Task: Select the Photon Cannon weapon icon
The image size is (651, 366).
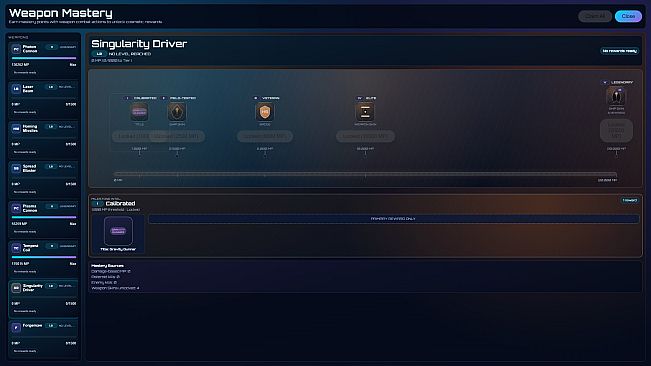Action: coord(16,49)
